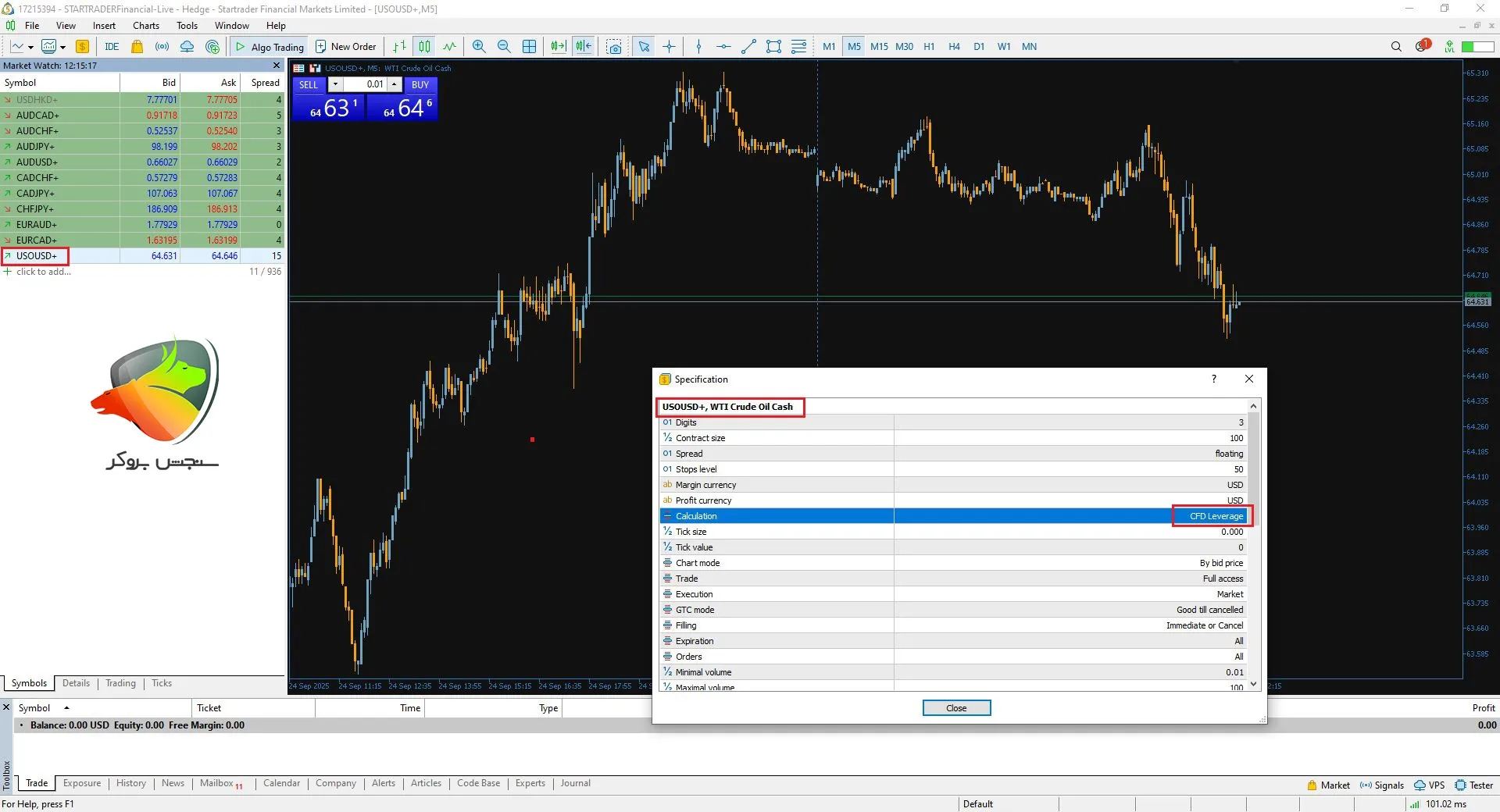Click the Zoom In magnifier icon
1500x812 pixels.
pos(479,47)
